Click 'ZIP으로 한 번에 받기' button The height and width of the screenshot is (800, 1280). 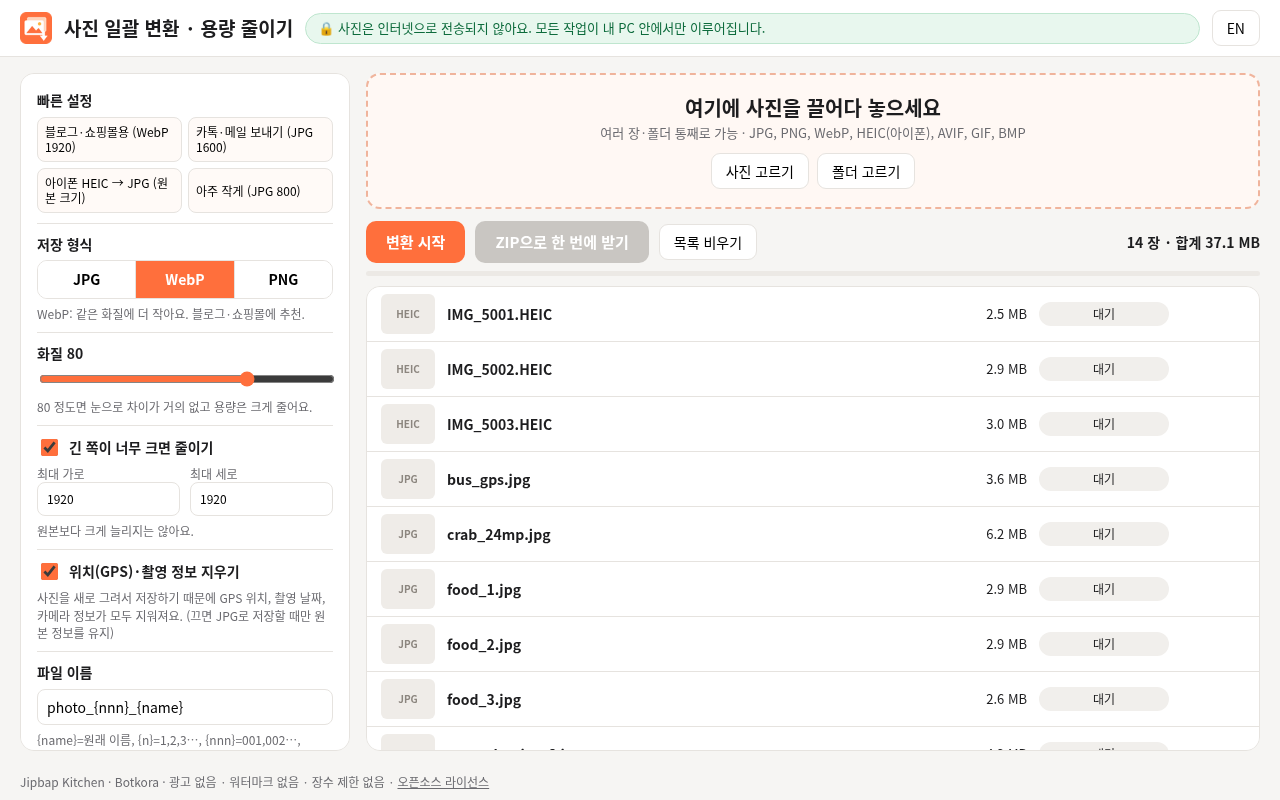point(562,242)
